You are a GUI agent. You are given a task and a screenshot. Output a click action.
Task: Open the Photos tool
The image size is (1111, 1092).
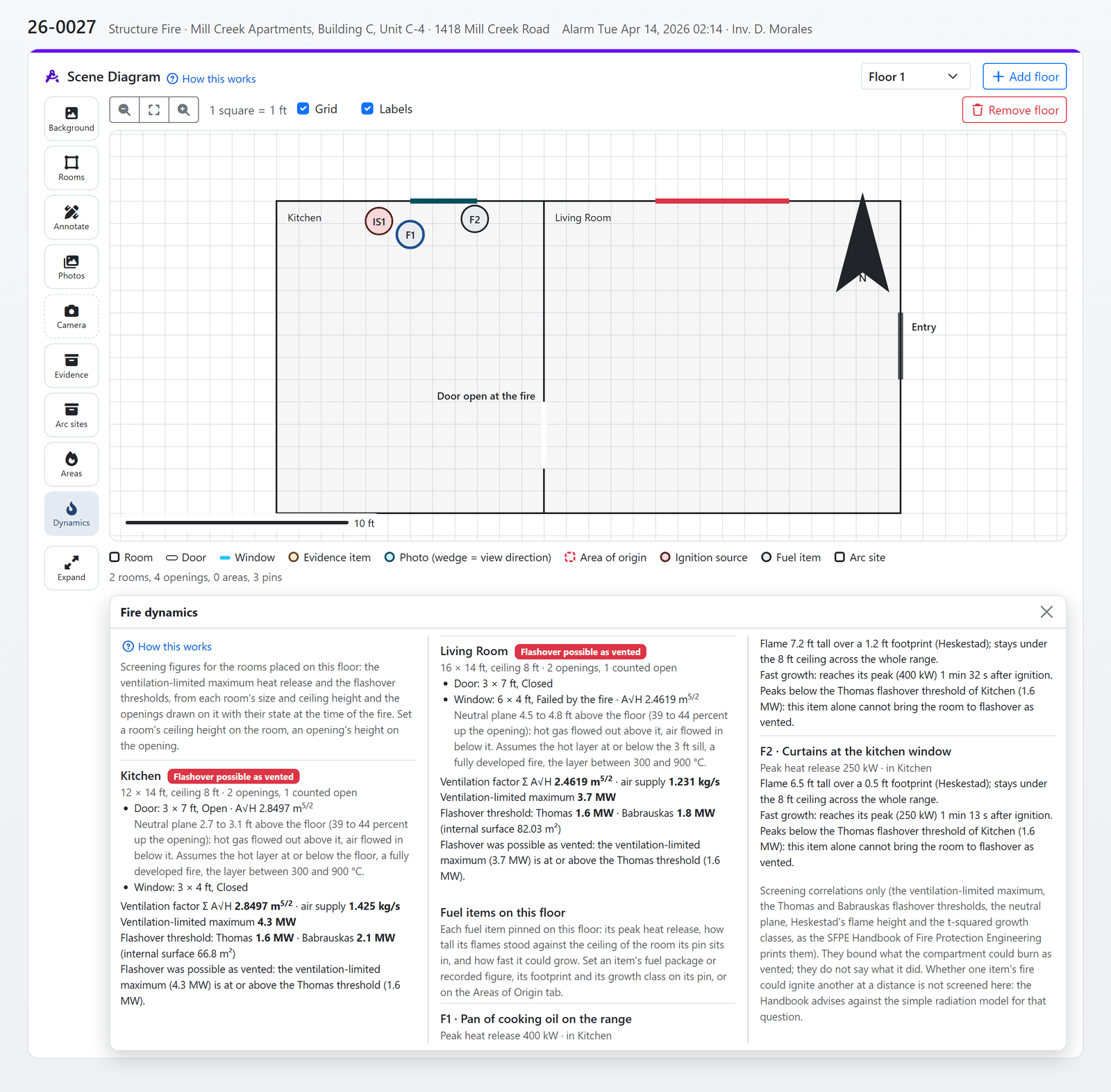click(72, 267)
